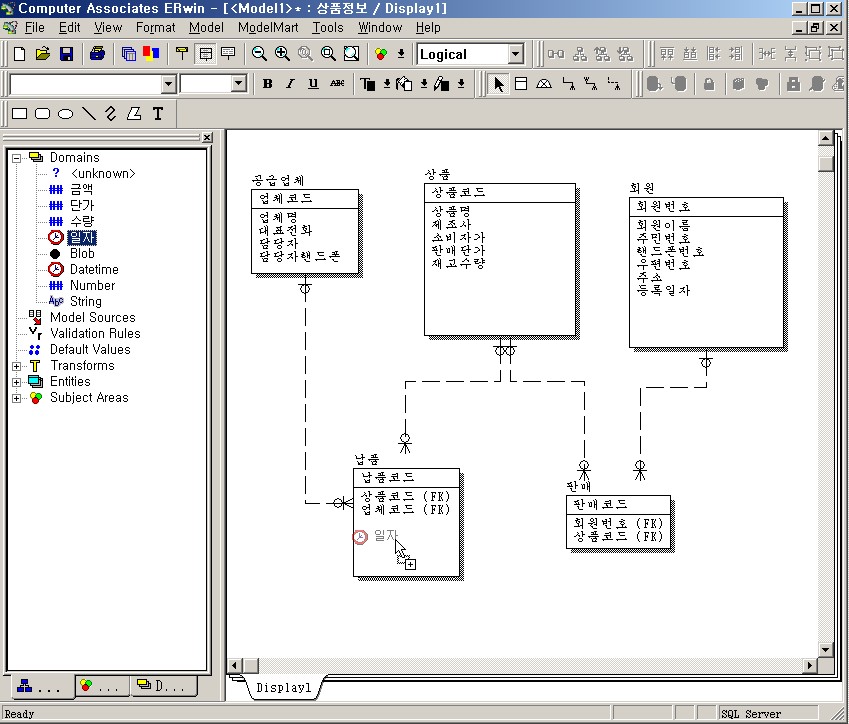Select the Entity creation tool
The width and height of the screenshot is (849, 724).
tap(521, 84)
